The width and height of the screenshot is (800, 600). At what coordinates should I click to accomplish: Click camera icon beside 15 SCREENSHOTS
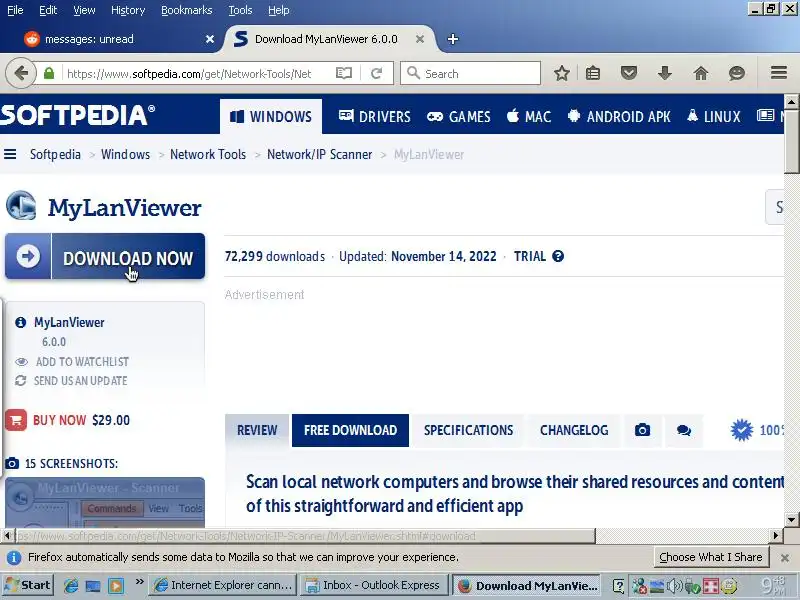click(x=12, y=463)
